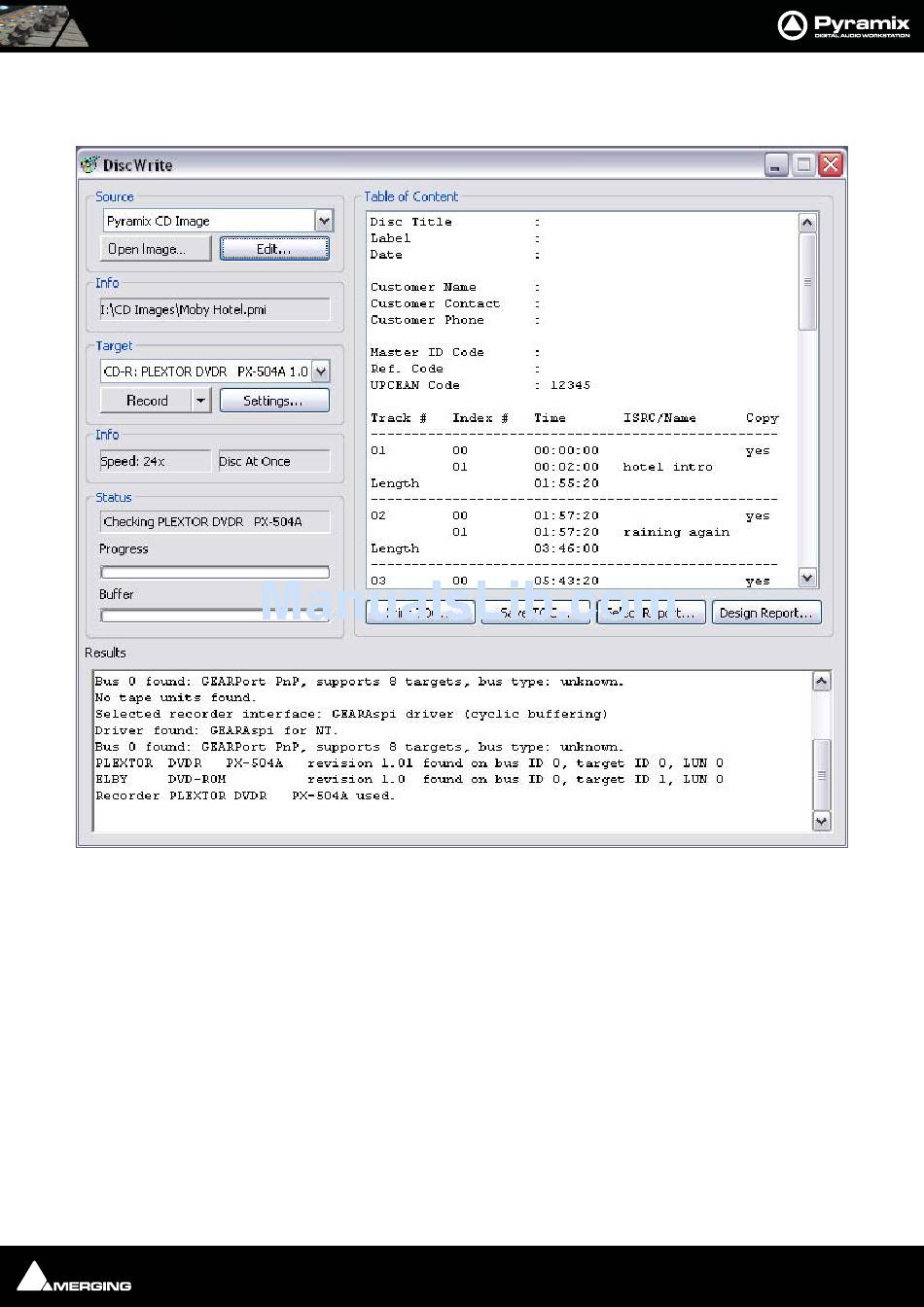
Task: Click the ISRC/Name column header
Action: point(660,418)
